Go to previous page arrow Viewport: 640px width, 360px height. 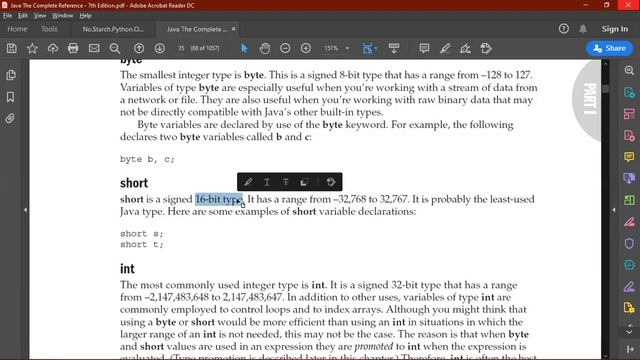tap(139, 48)
